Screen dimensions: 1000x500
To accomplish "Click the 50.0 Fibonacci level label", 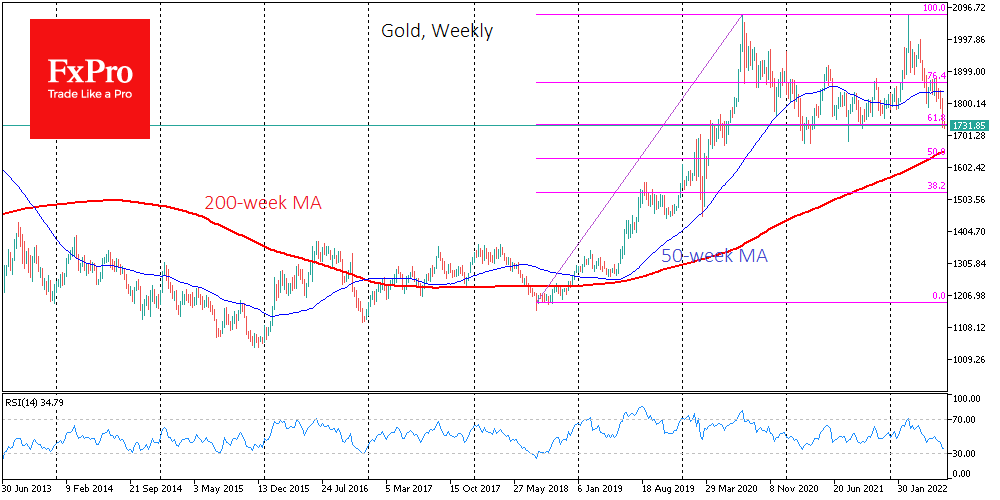I will tap(936, 152).
